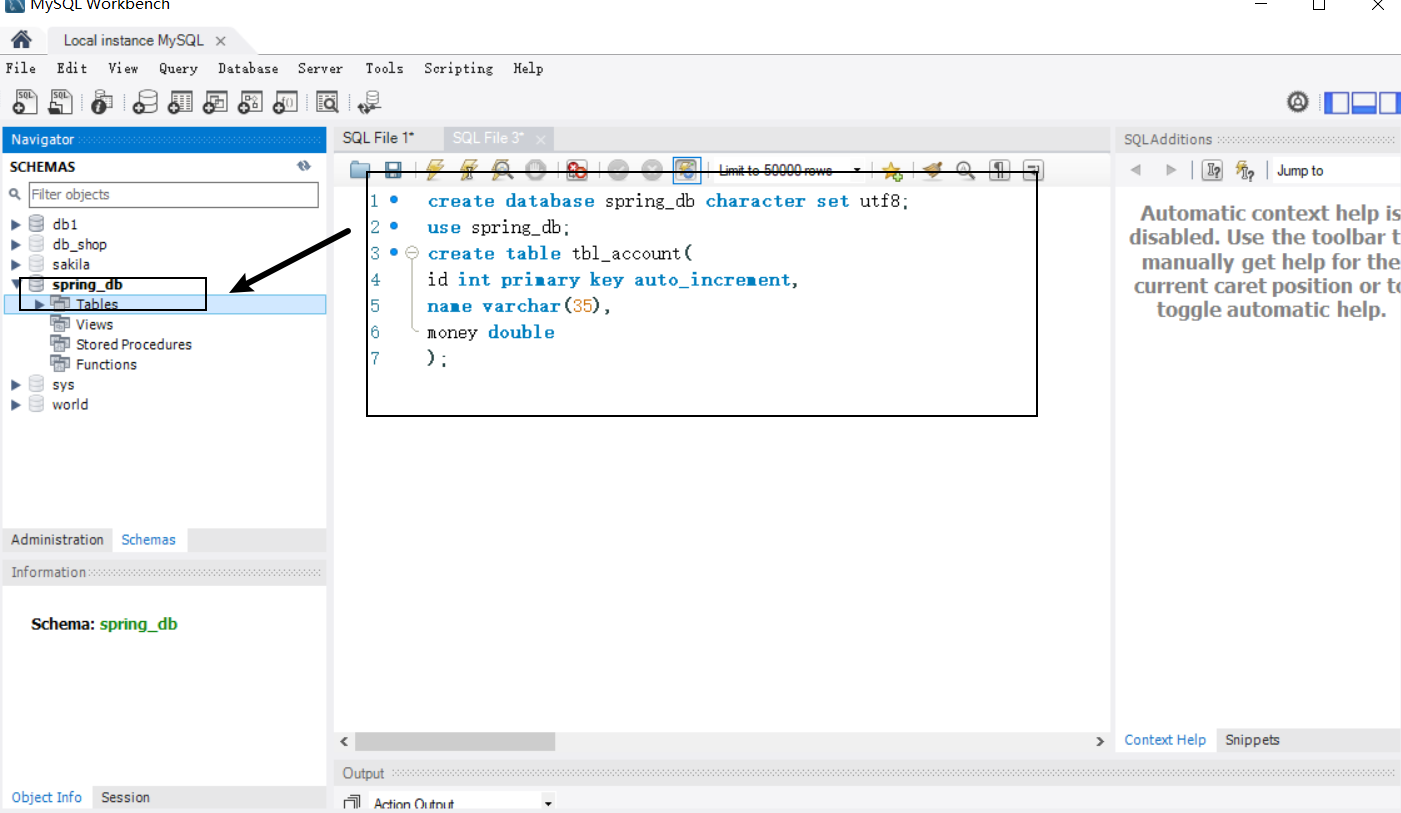The height and width of the screenshot is (813, 1401).
Task: Toggle automatic context help
Action: pos(1245,170)
